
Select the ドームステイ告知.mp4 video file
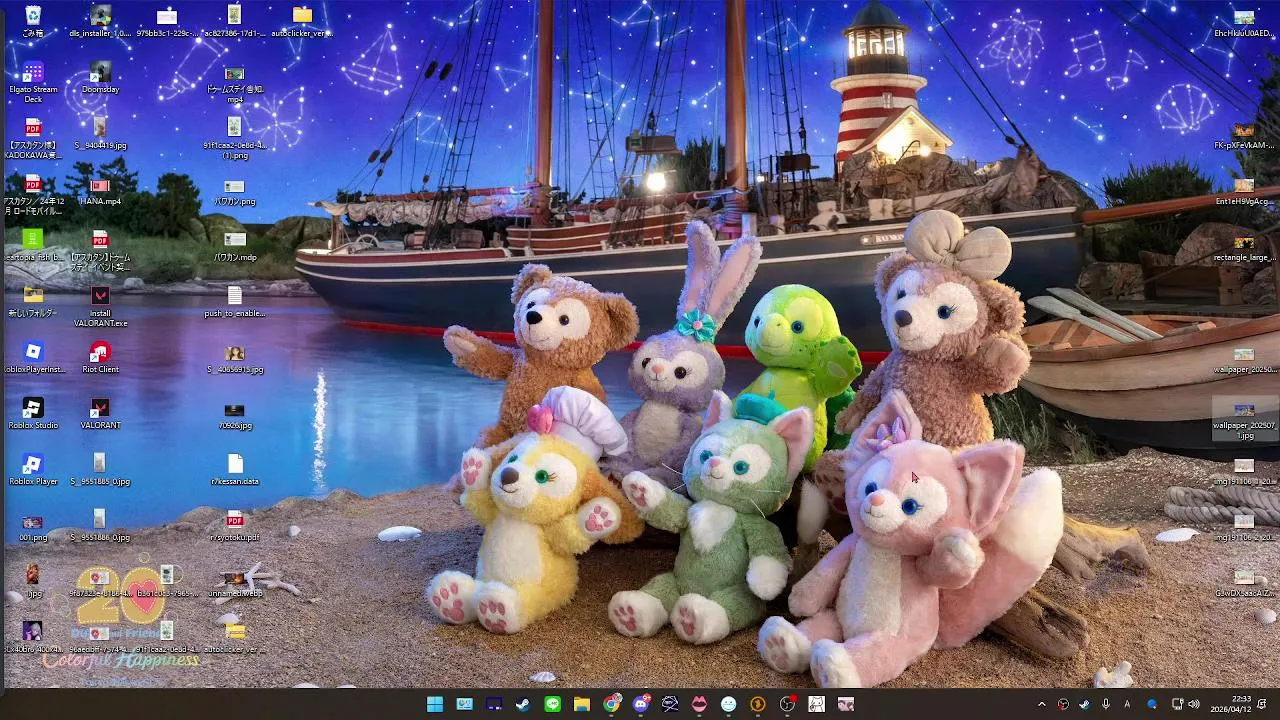[x=234, y=85]
